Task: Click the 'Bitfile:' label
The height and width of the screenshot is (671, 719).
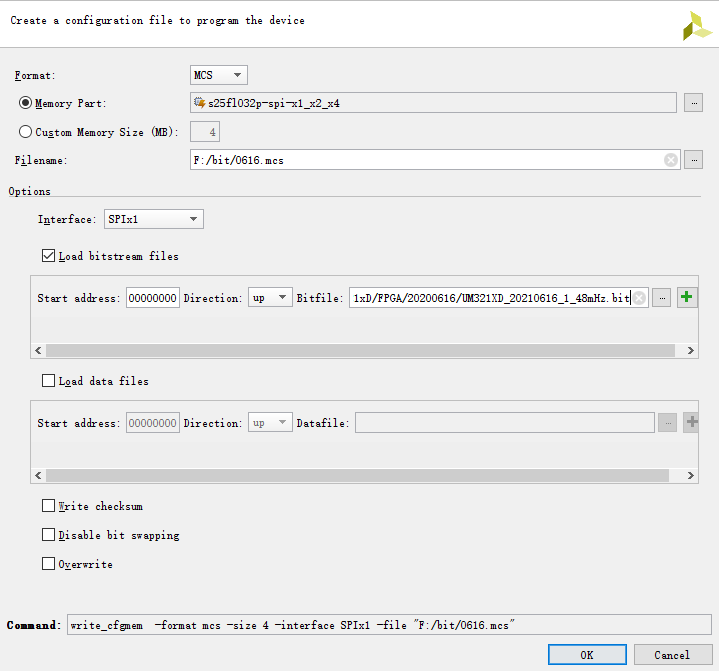Action: 320,298
